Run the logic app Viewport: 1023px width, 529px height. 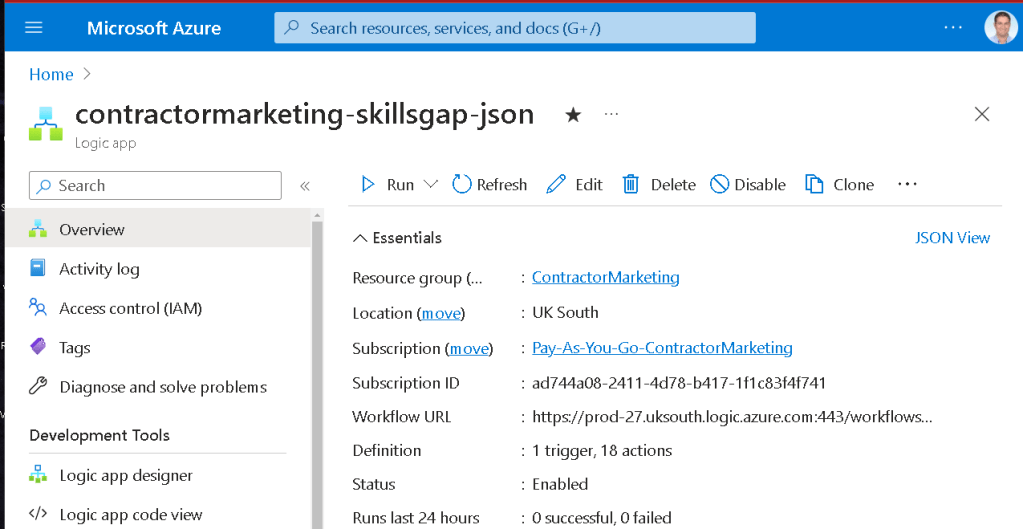click(x=388, y=185)
